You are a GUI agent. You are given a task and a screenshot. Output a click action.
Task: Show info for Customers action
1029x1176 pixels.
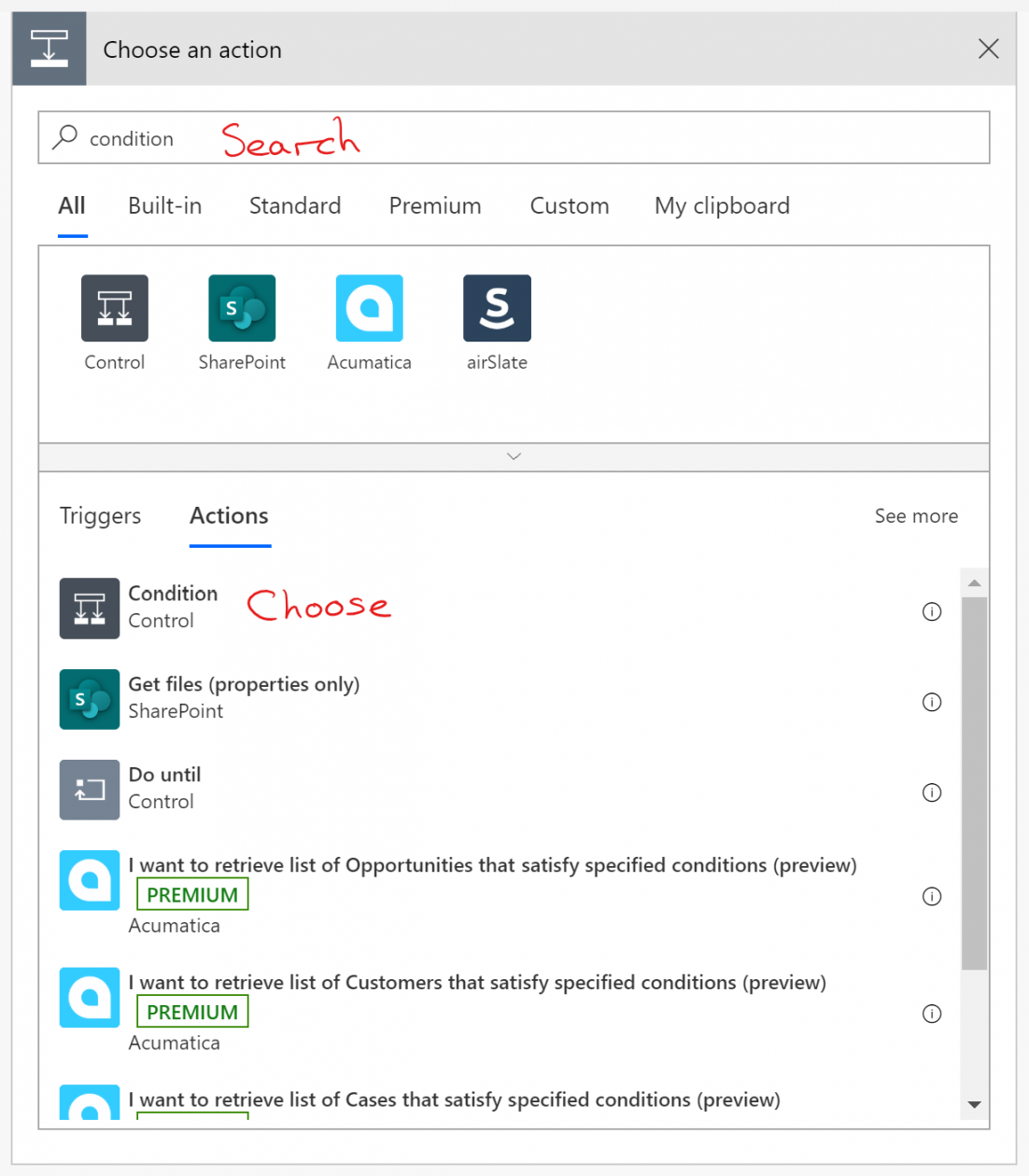(x=932, y=1014)
